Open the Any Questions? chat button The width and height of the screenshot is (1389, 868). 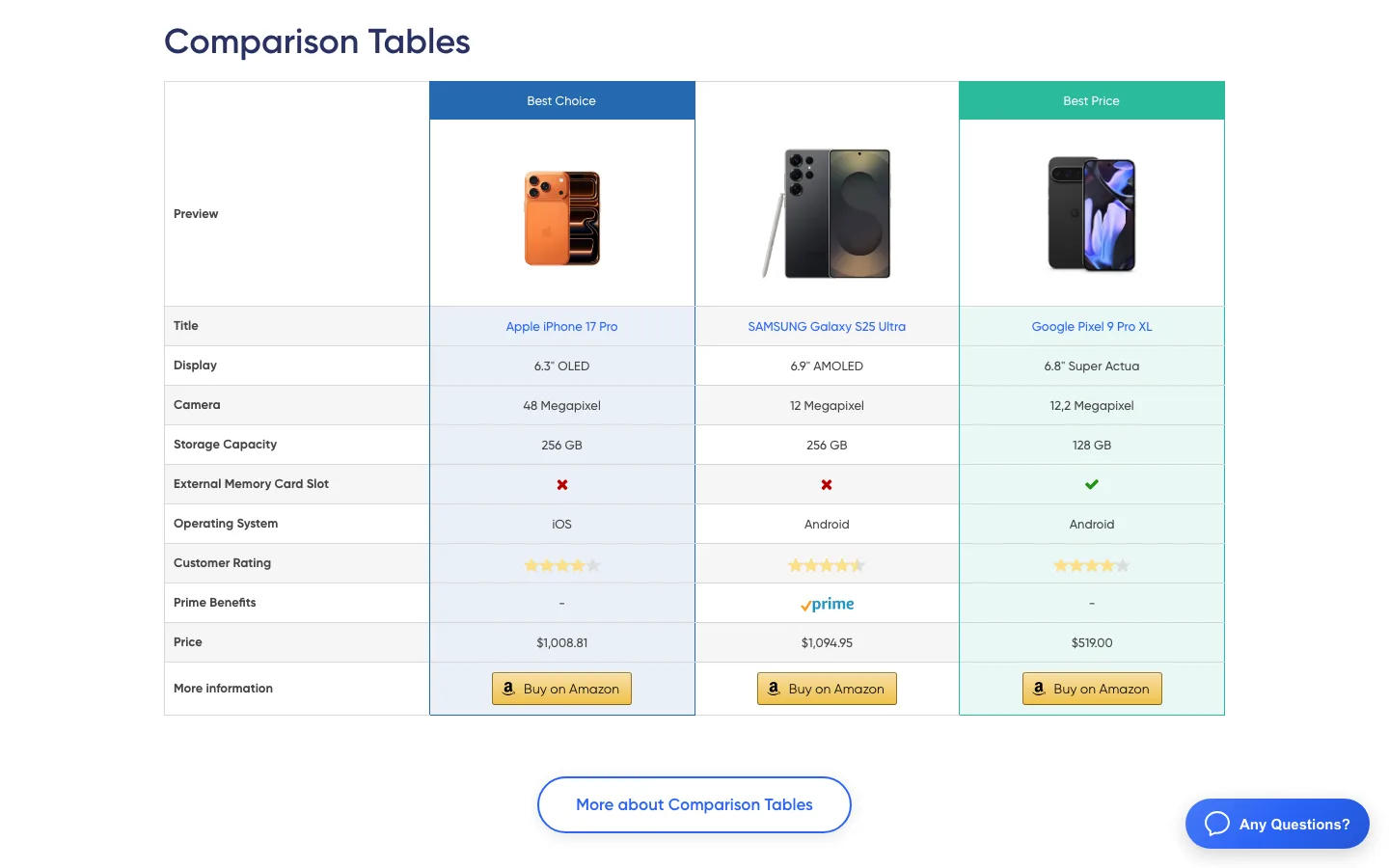[1277, 824]
